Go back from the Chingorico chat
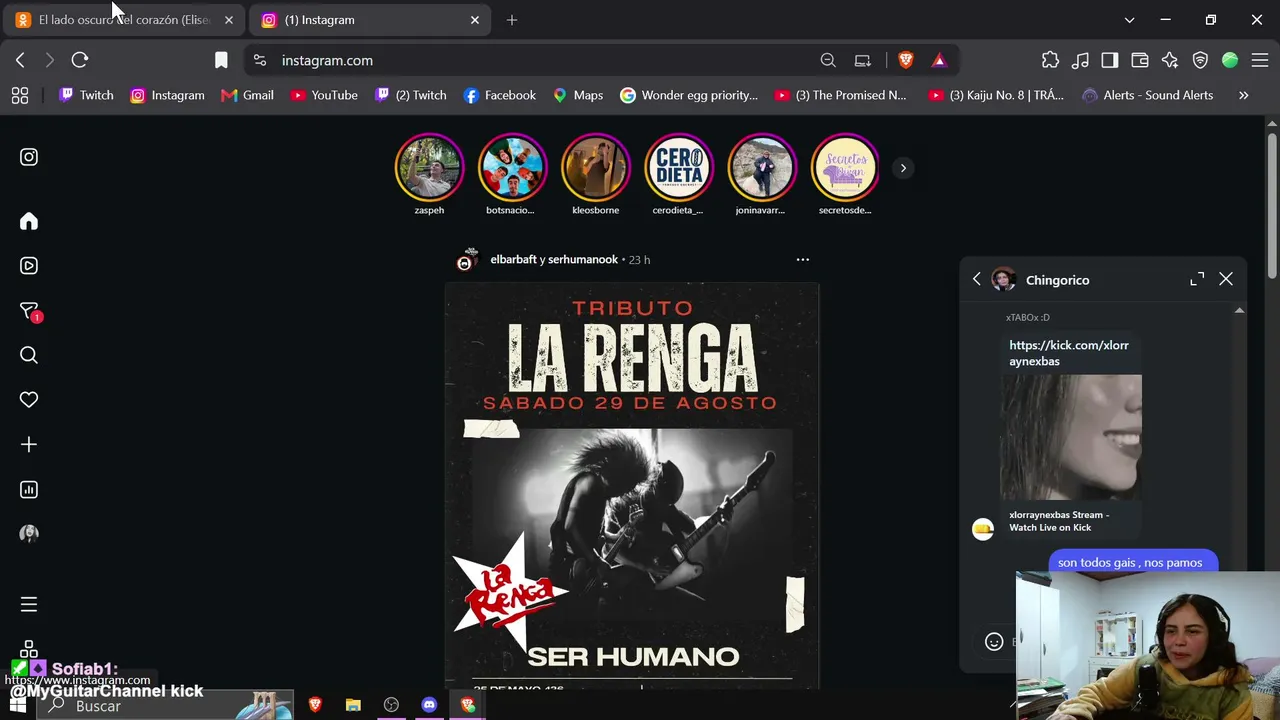The image size is (1280, 720). coord(977,280)
